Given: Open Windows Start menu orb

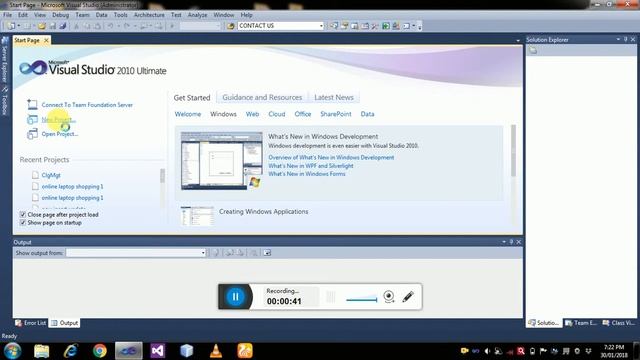Looking at the screenshot, I should 12,351.
